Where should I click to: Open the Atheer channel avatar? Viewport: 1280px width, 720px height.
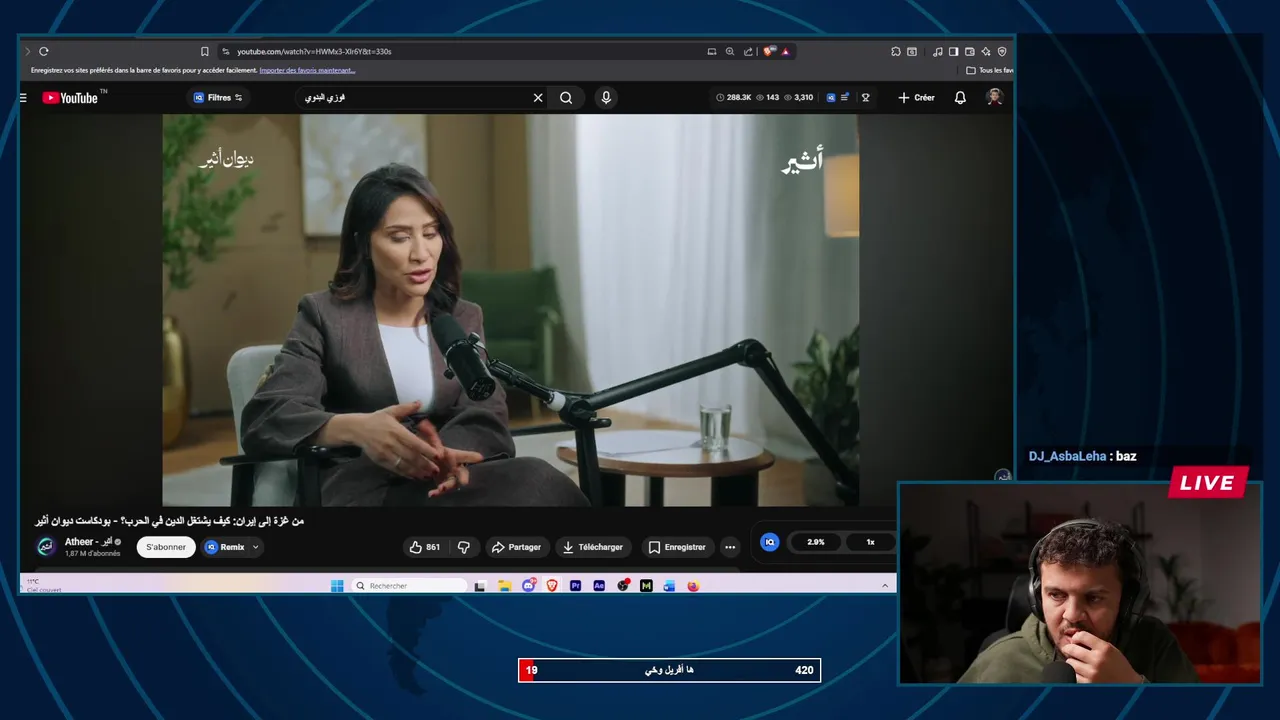(46, 546)
